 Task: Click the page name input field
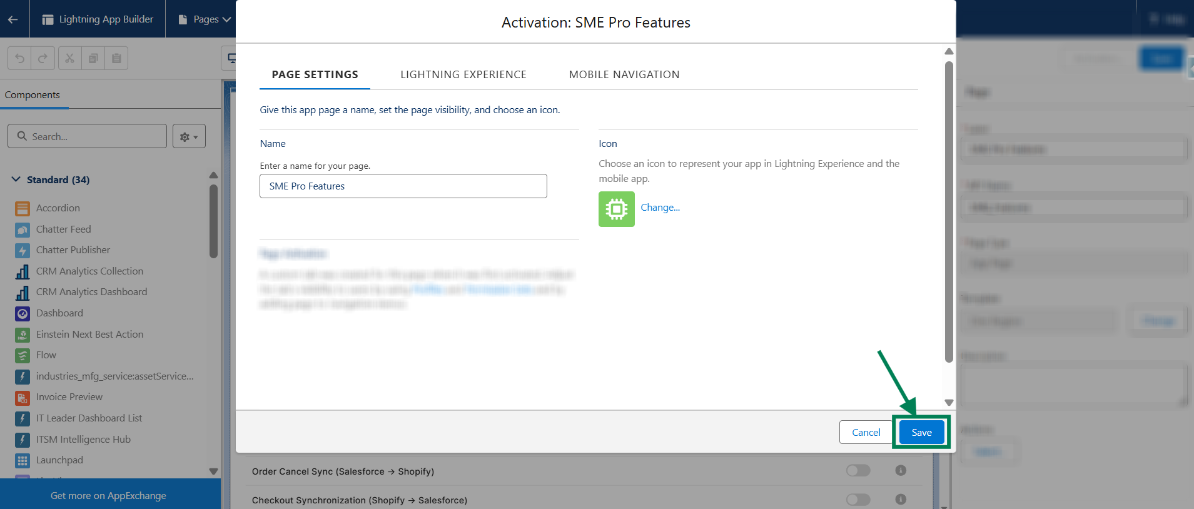[x=402, y=186]
